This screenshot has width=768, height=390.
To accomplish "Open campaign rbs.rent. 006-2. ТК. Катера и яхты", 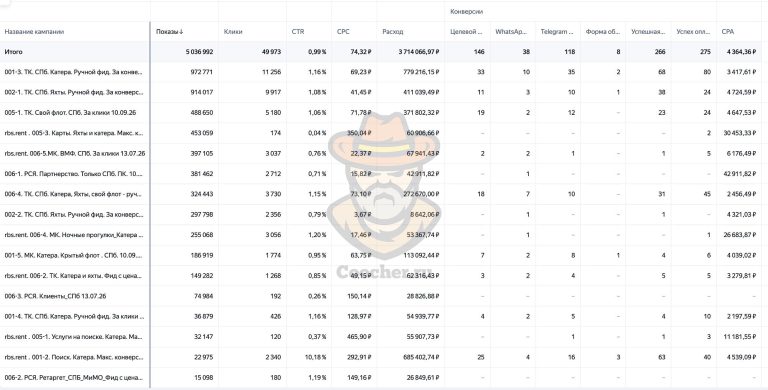I will coord(73,276).
